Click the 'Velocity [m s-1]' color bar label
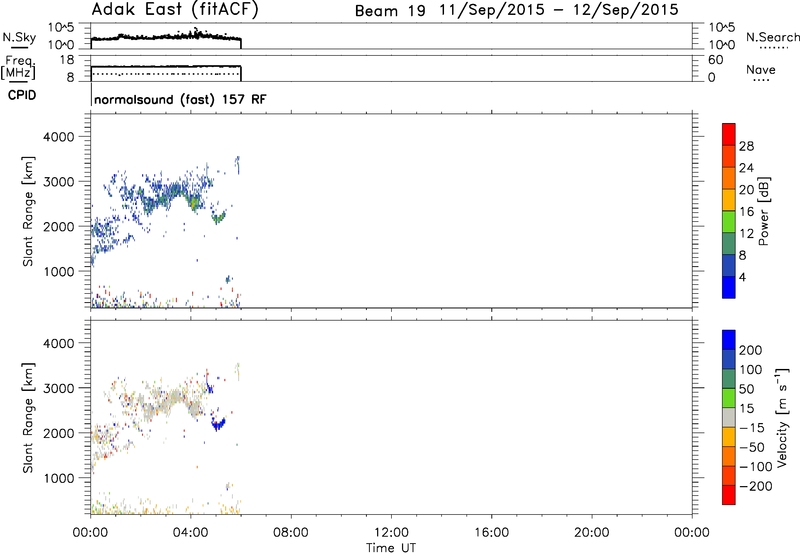Viewport: 800px width, 554px height. point(782,417)
